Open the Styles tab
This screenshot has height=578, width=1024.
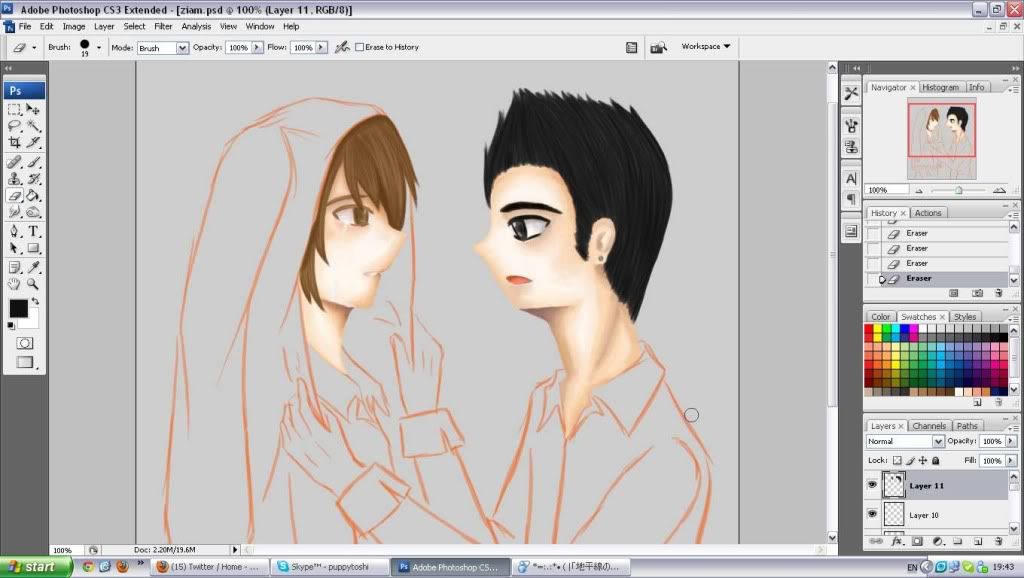[x=965, y=317]
